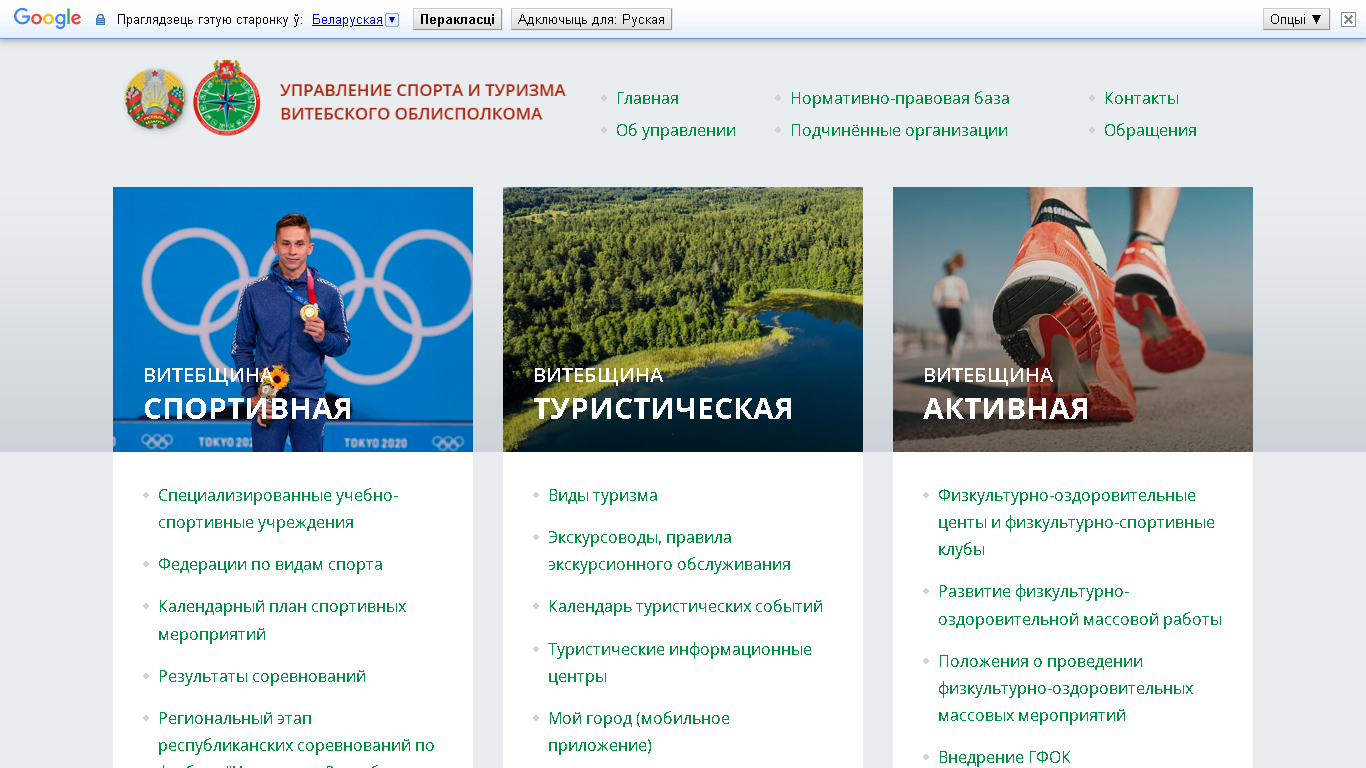1366x768 pixels.
Task: Open the Главная menu item
Action: click(x=647, y=98)
